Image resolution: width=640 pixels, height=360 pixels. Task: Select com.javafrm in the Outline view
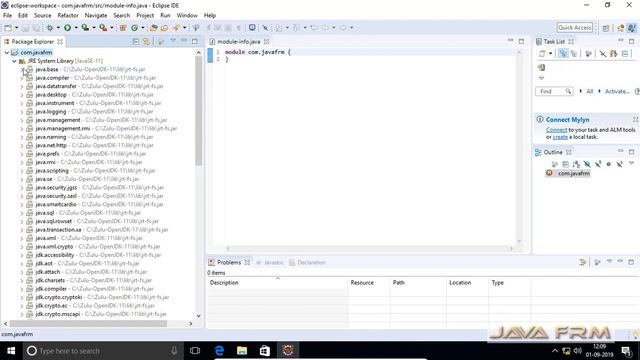tap(573, 173)
